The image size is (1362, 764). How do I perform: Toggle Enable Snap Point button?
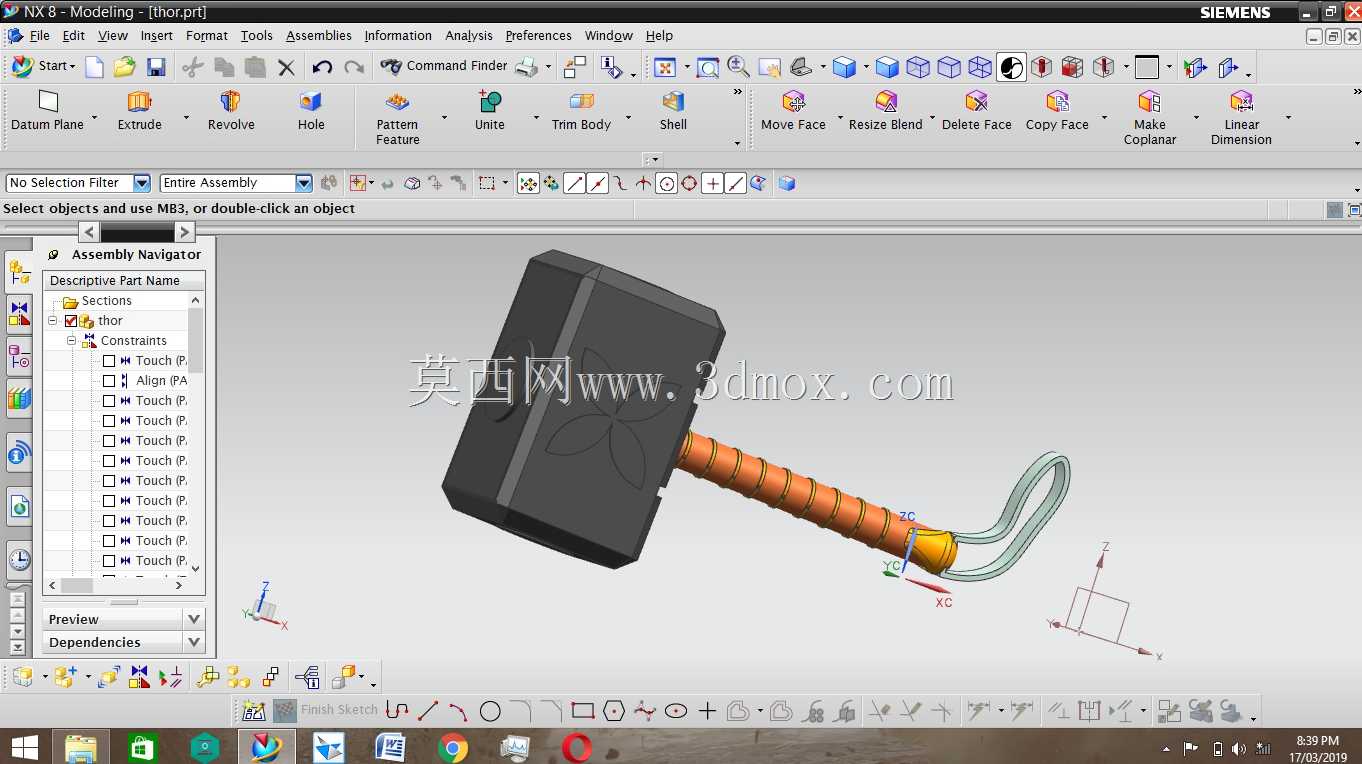(528, 183)
